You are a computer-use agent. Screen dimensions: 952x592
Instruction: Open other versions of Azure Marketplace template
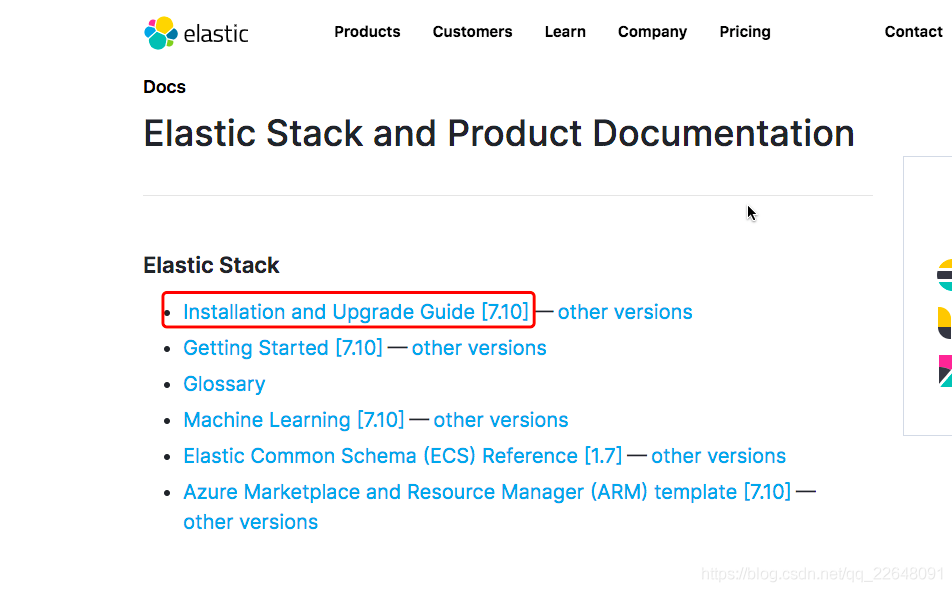point(251,522)
